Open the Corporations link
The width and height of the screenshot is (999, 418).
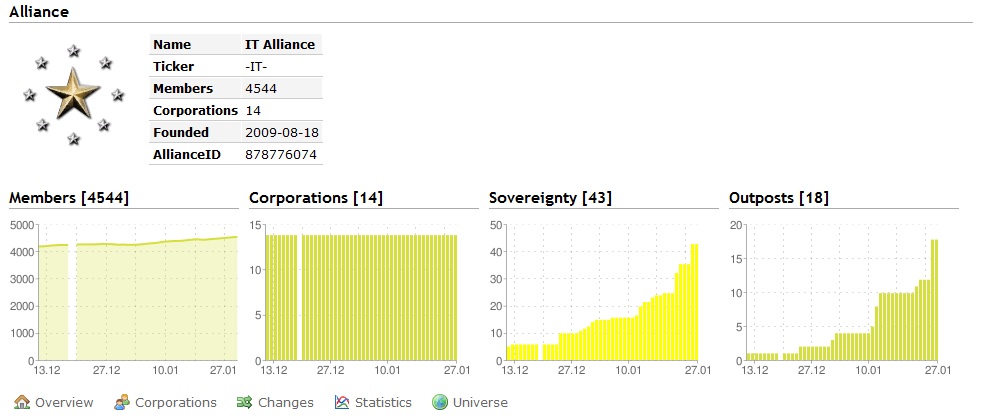pyautogui.click(x=176, y=403)
